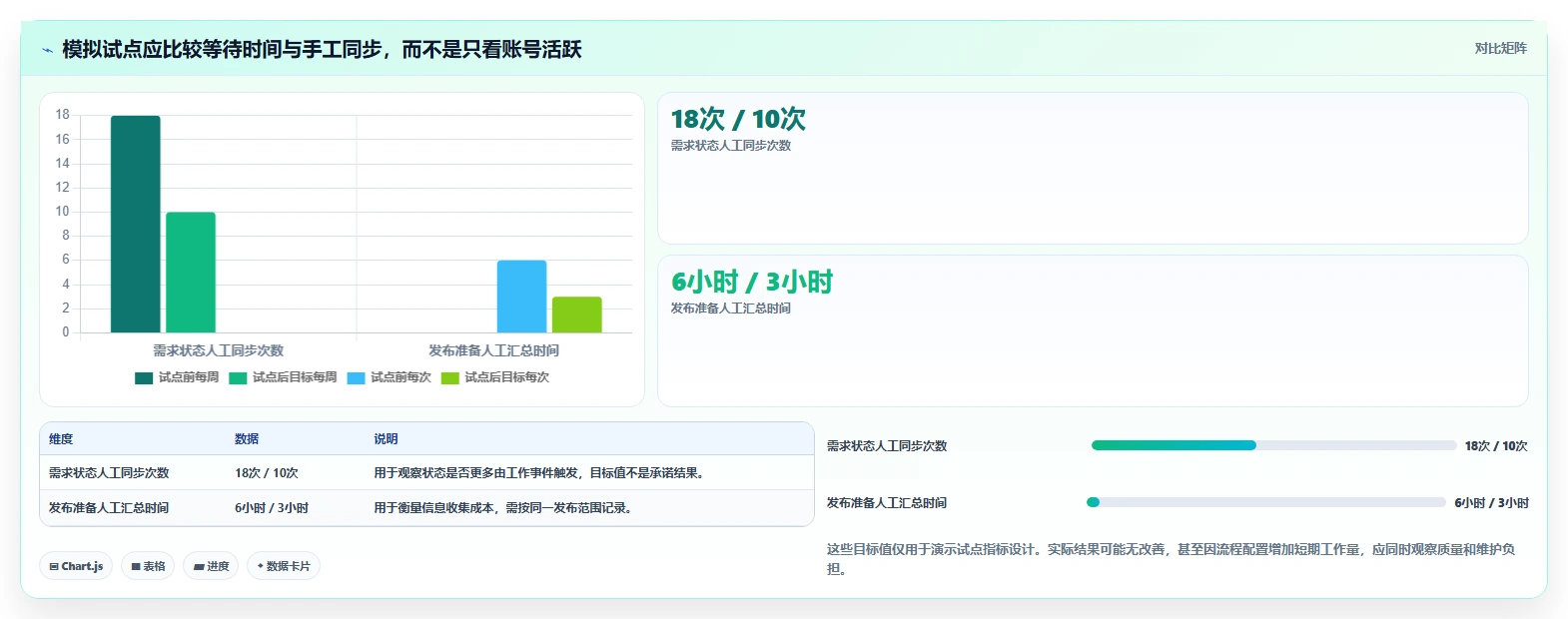
Task: Toggle 试点后目标每周 legend swatch
Action: 238,378
